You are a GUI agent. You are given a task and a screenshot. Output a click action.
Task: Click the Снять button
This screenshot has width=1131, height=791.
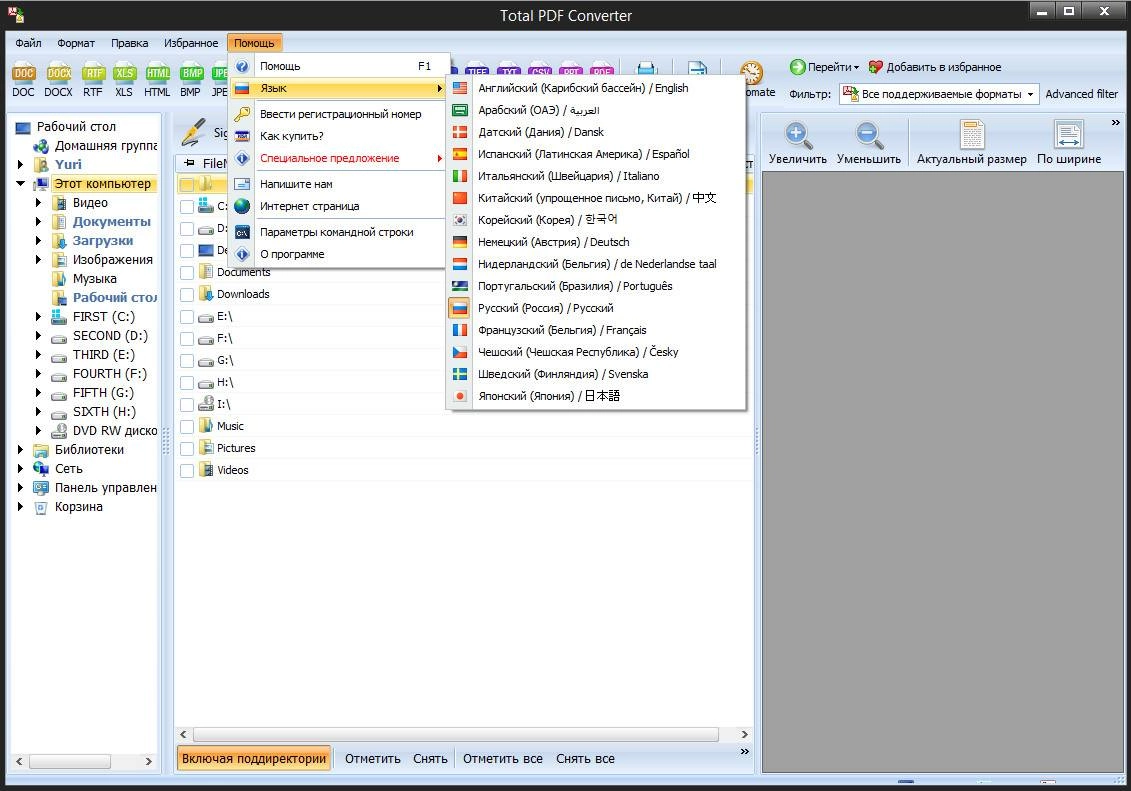coord(430,759)
